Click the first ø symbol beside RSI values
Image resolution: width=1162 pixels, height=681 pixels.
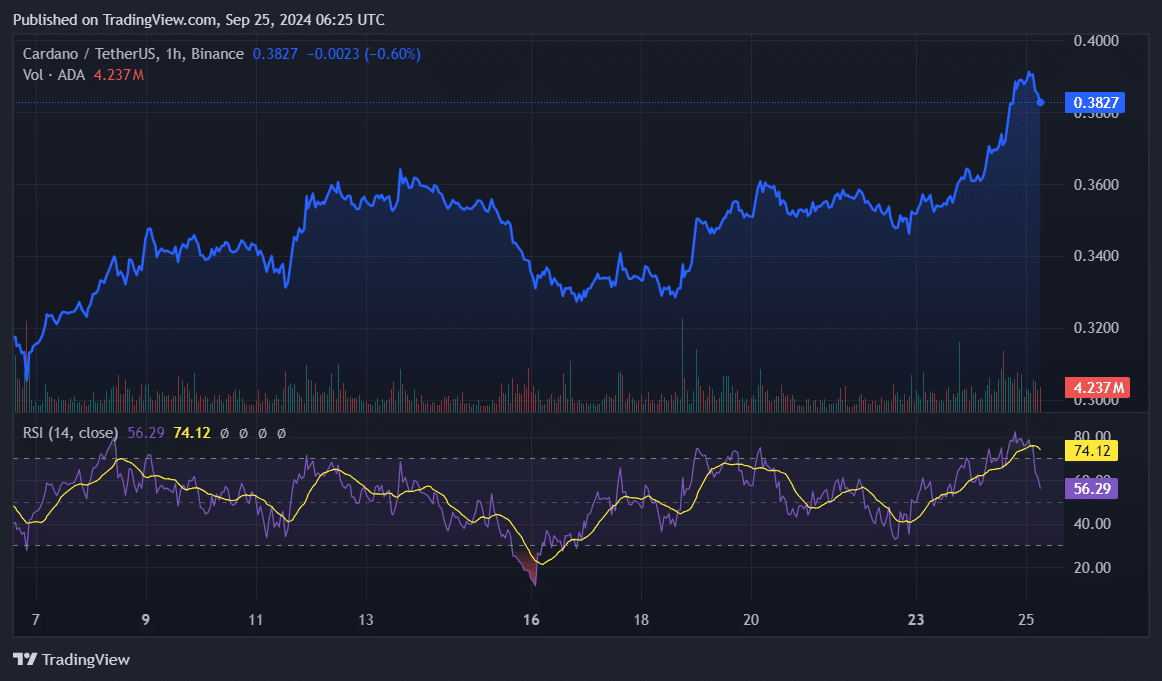pyautogui.click(x=225, y=434)
